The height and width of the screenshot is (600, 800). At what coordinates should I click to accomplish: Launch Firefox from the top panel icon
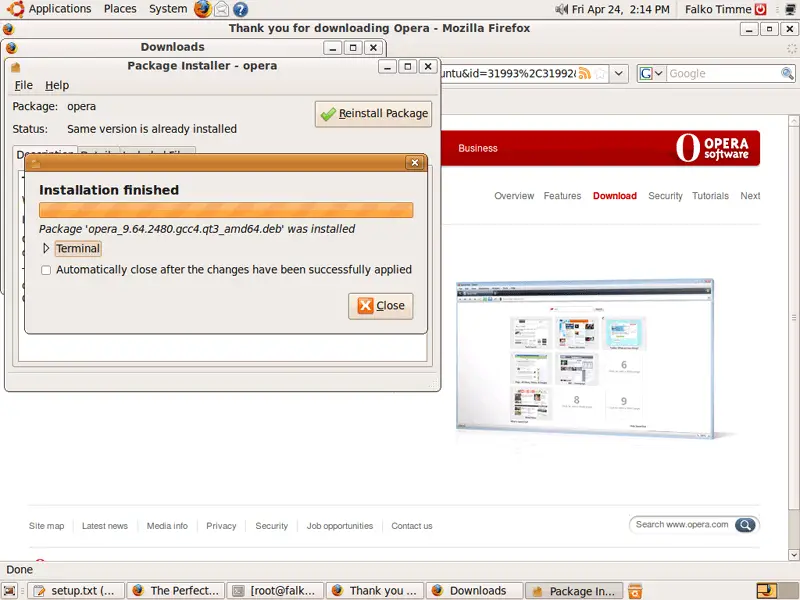point(203,9)
